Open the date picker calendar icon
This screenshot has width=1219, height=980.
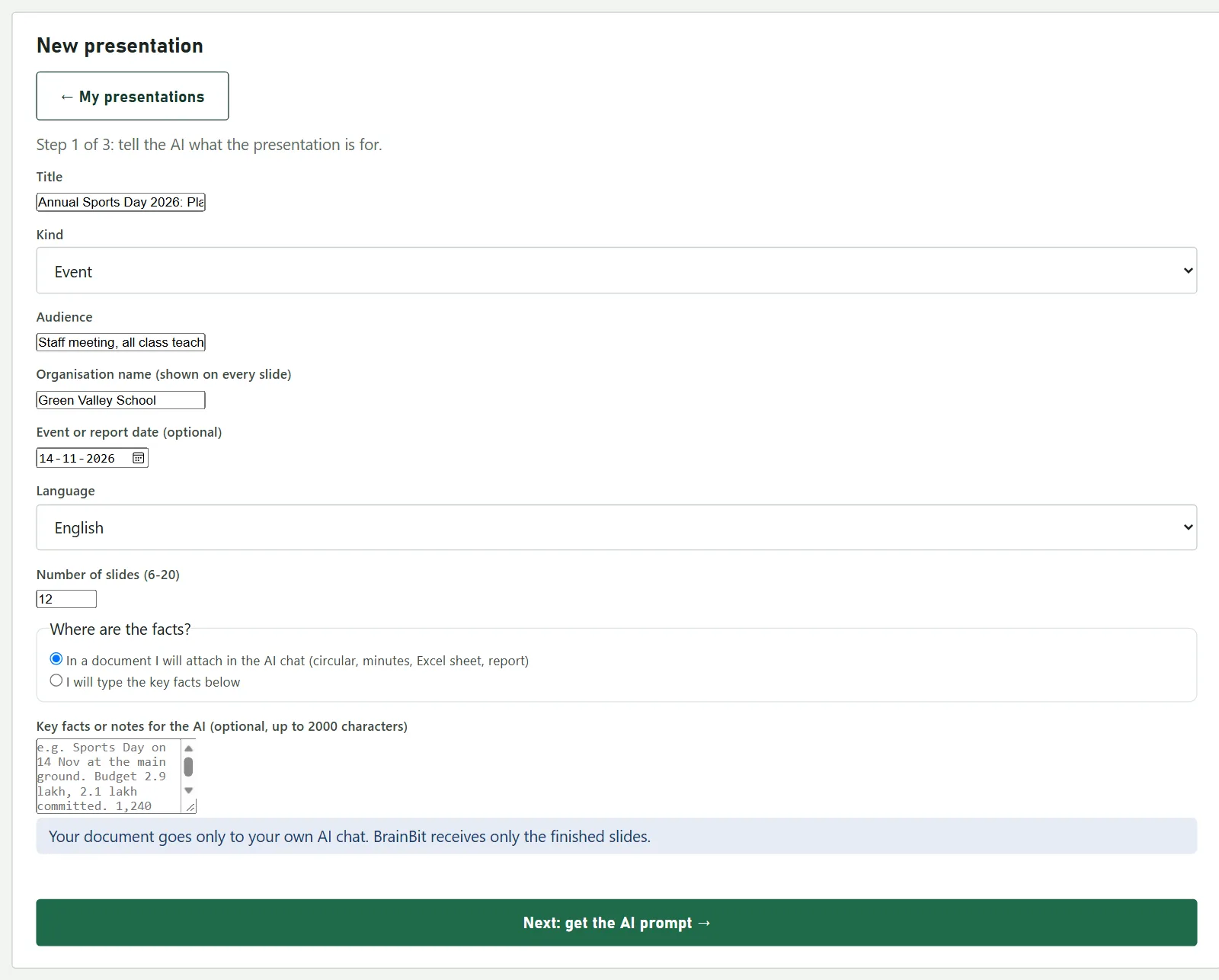(x=138, y=458)
